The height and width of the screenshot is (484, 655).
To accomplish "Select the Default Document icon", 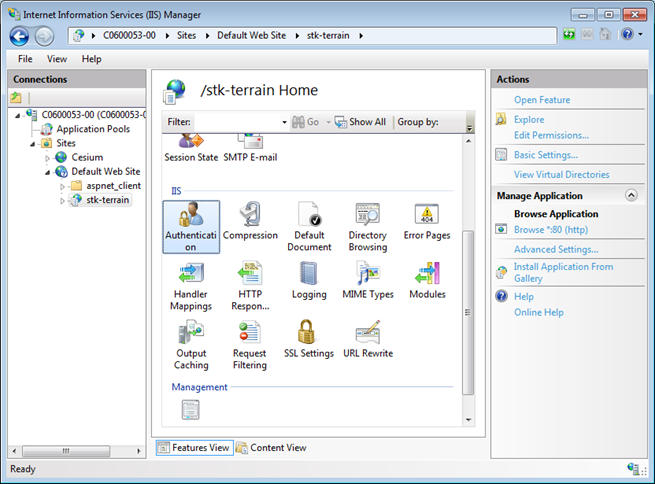I will pos(309,215).
